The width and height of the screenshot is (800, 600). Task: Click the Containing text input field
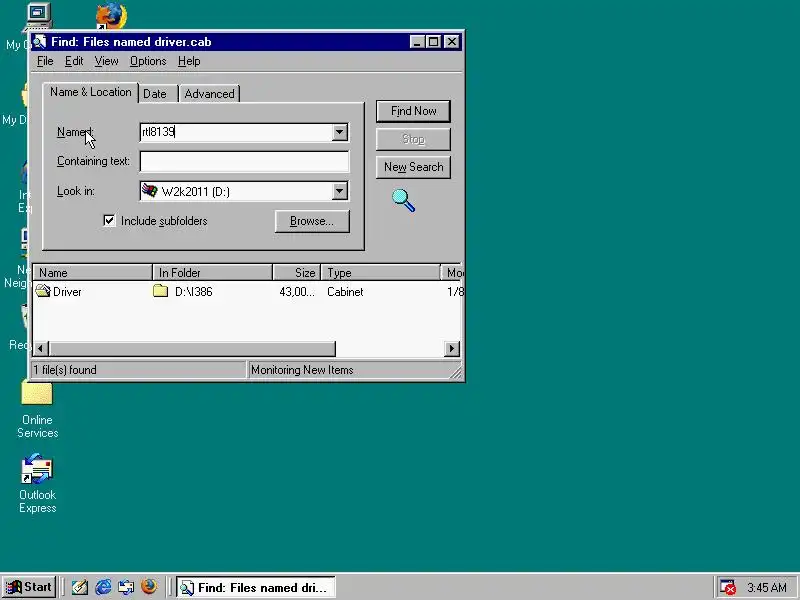tap(244, 161)
